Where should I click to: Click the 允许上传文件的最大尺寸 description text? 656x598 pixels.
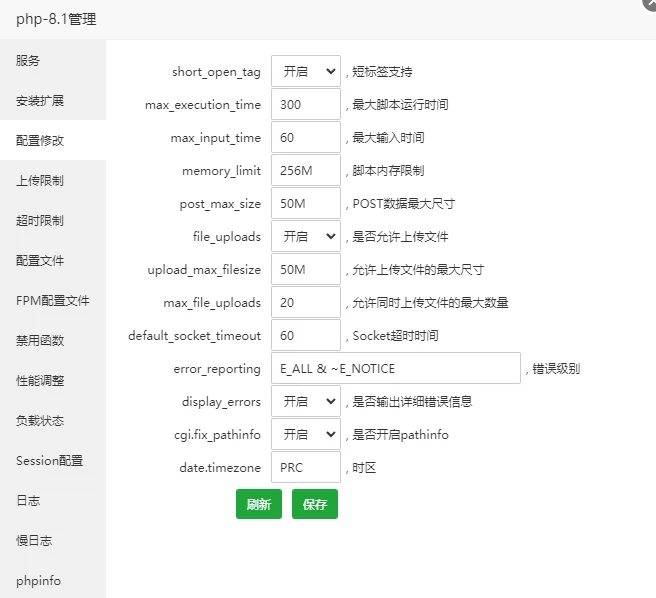click(418, 269)
